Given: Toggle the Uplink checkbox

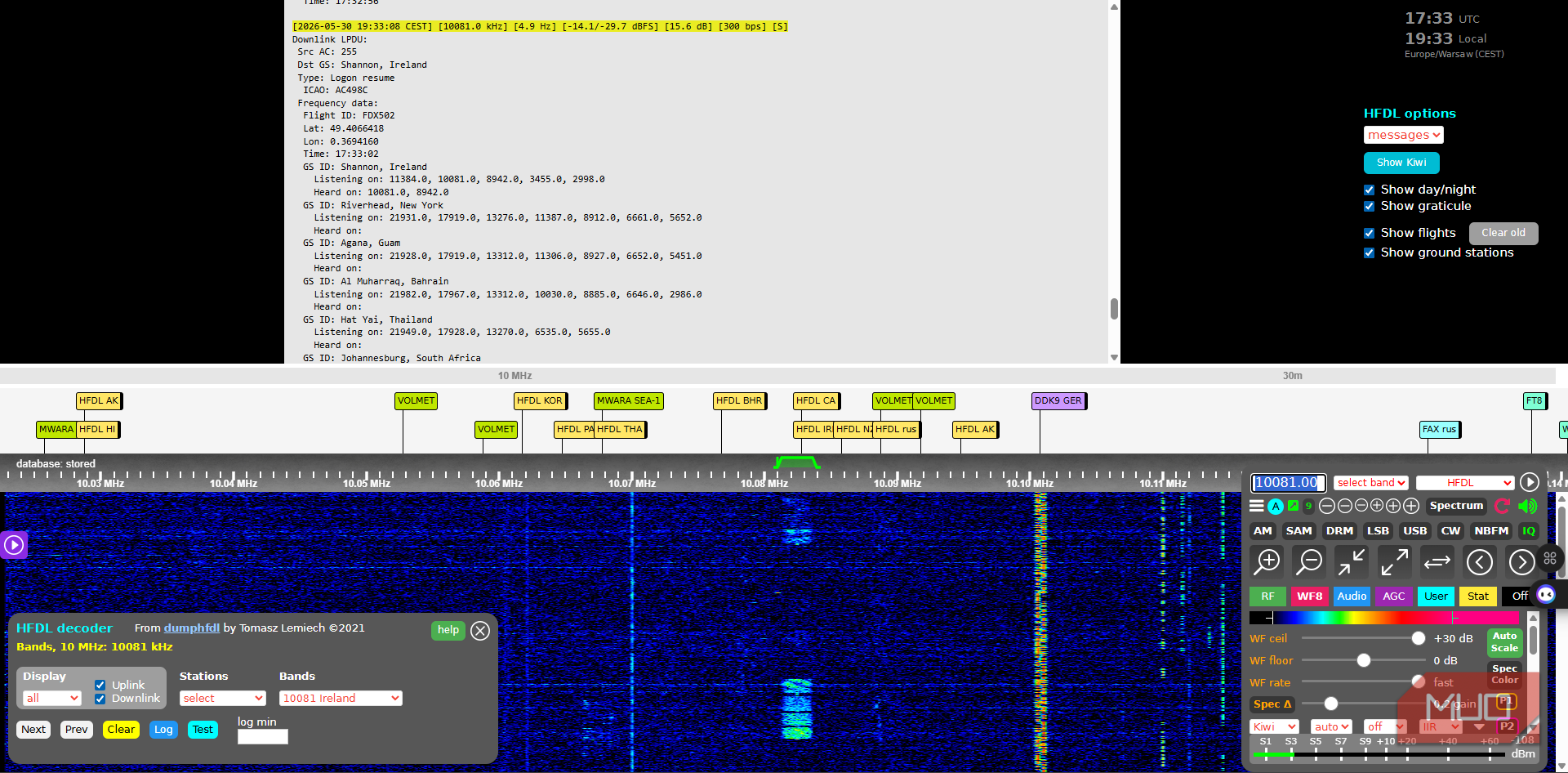Looking at the screenshot, I should [x=100, y=686].
